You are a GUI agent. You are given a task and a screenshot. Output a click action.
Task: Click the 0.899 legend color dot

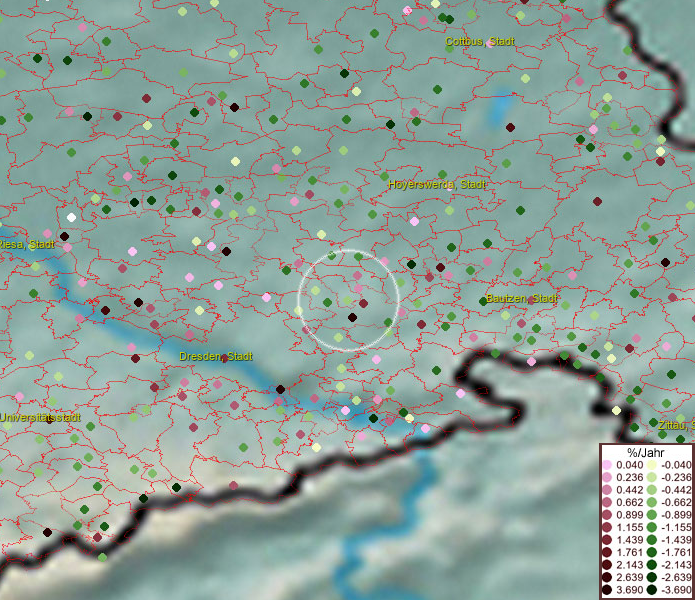607,513
